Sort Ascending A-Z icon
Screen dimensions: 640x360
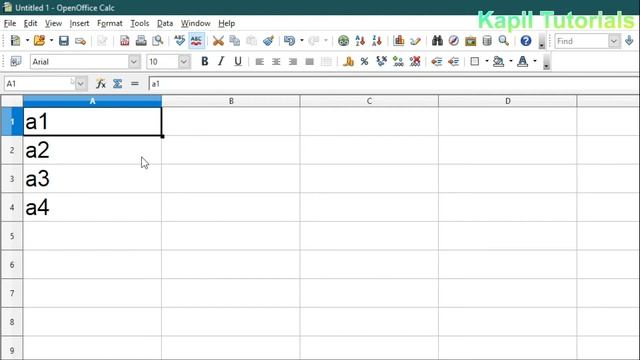coord(360,41)
